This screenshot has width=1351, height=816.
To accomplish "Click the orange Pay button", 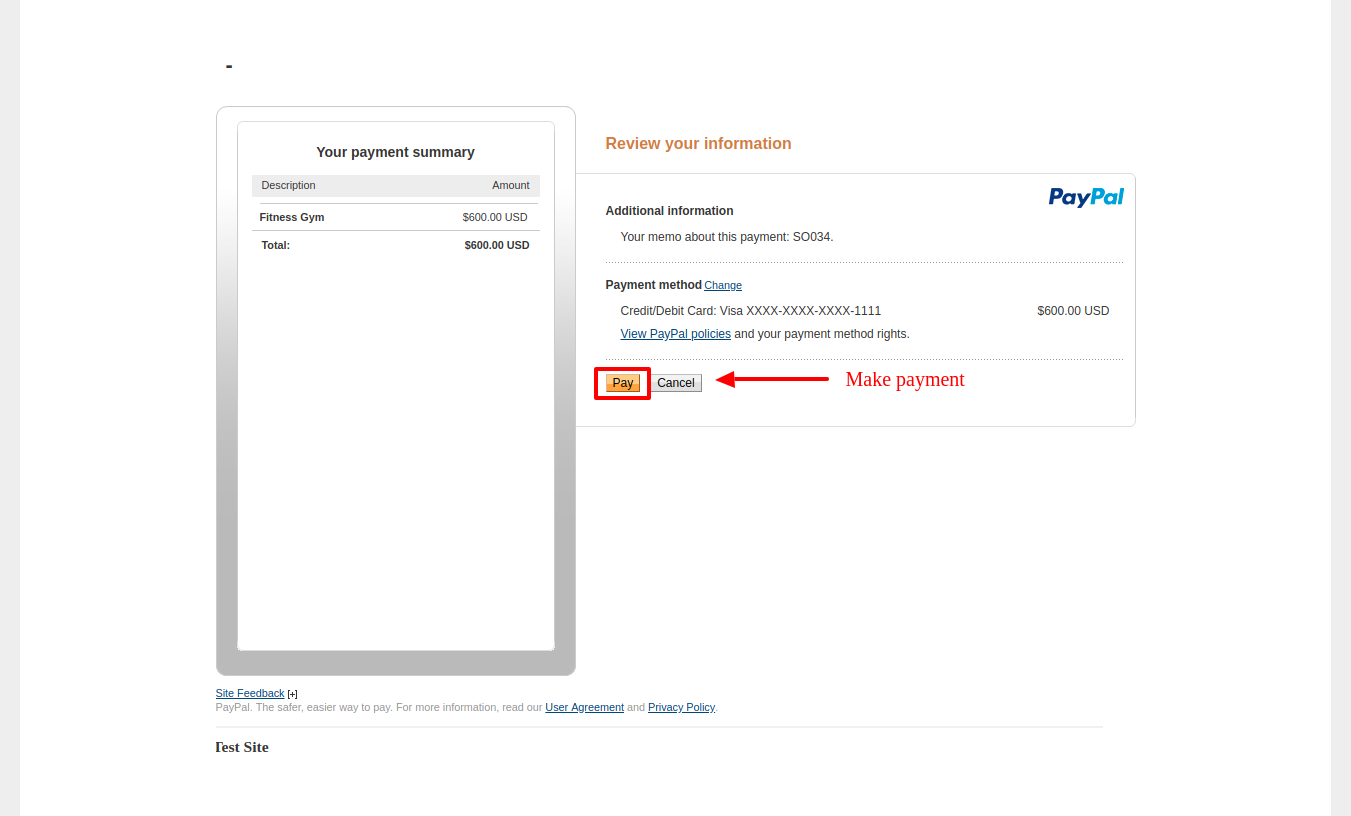I will (623, 383).
